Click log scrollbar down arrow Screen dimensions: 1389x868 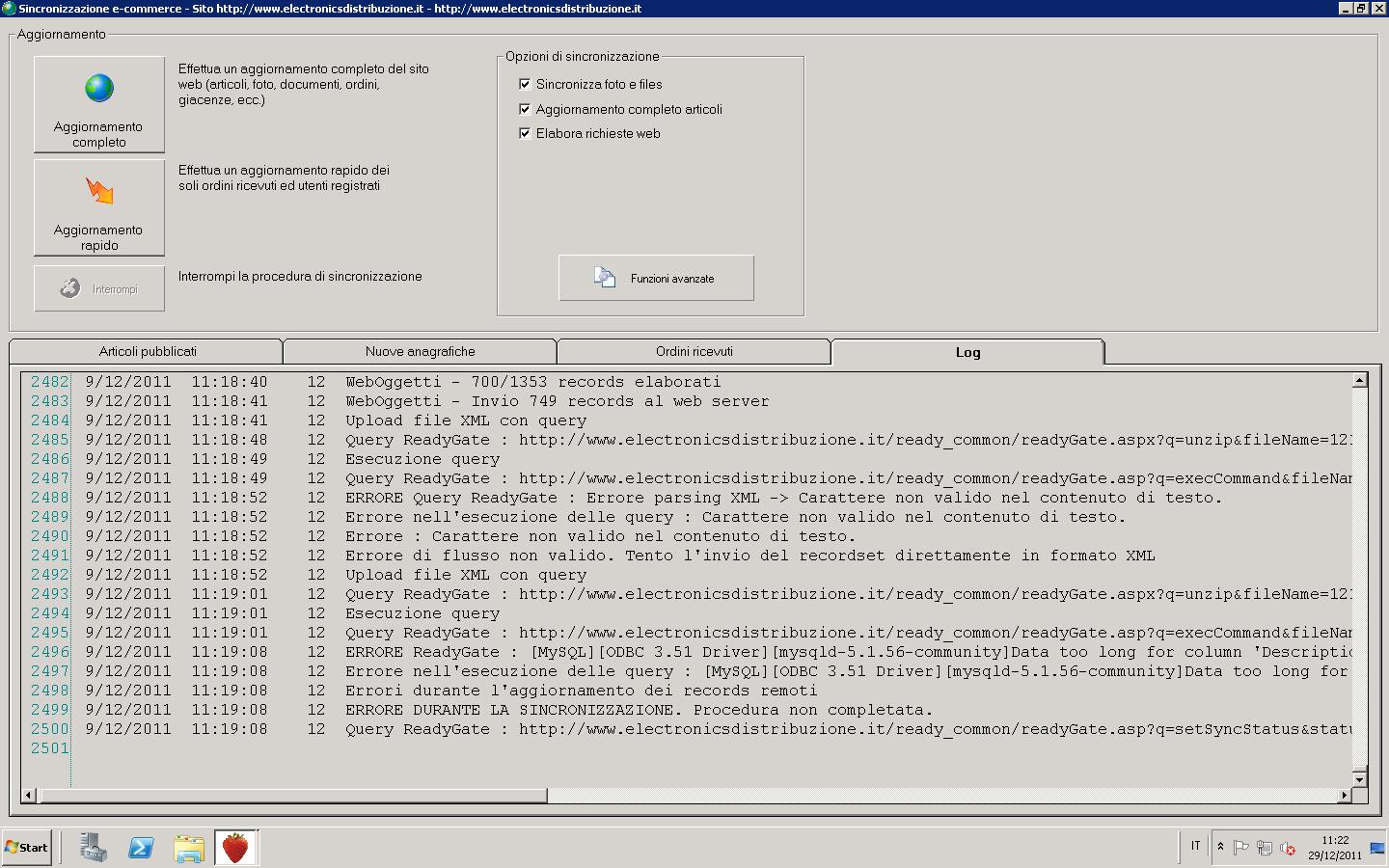tap(1359, 778)
